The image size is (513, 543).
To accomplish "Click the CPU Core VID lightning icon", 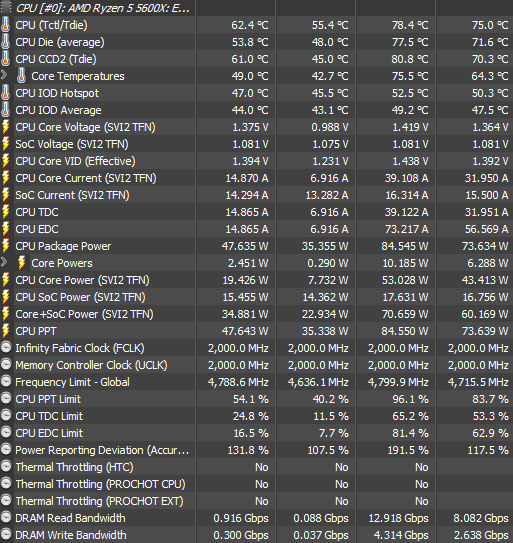I will pyautogui.click(x=5, y=161).
